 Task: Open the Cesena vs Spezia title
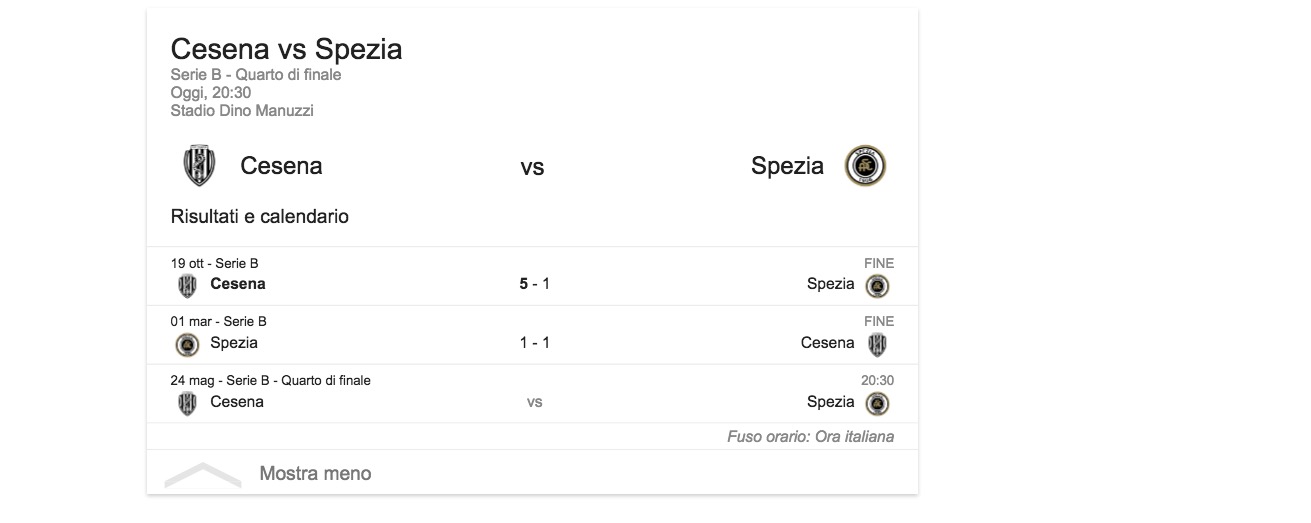point(286,49)
